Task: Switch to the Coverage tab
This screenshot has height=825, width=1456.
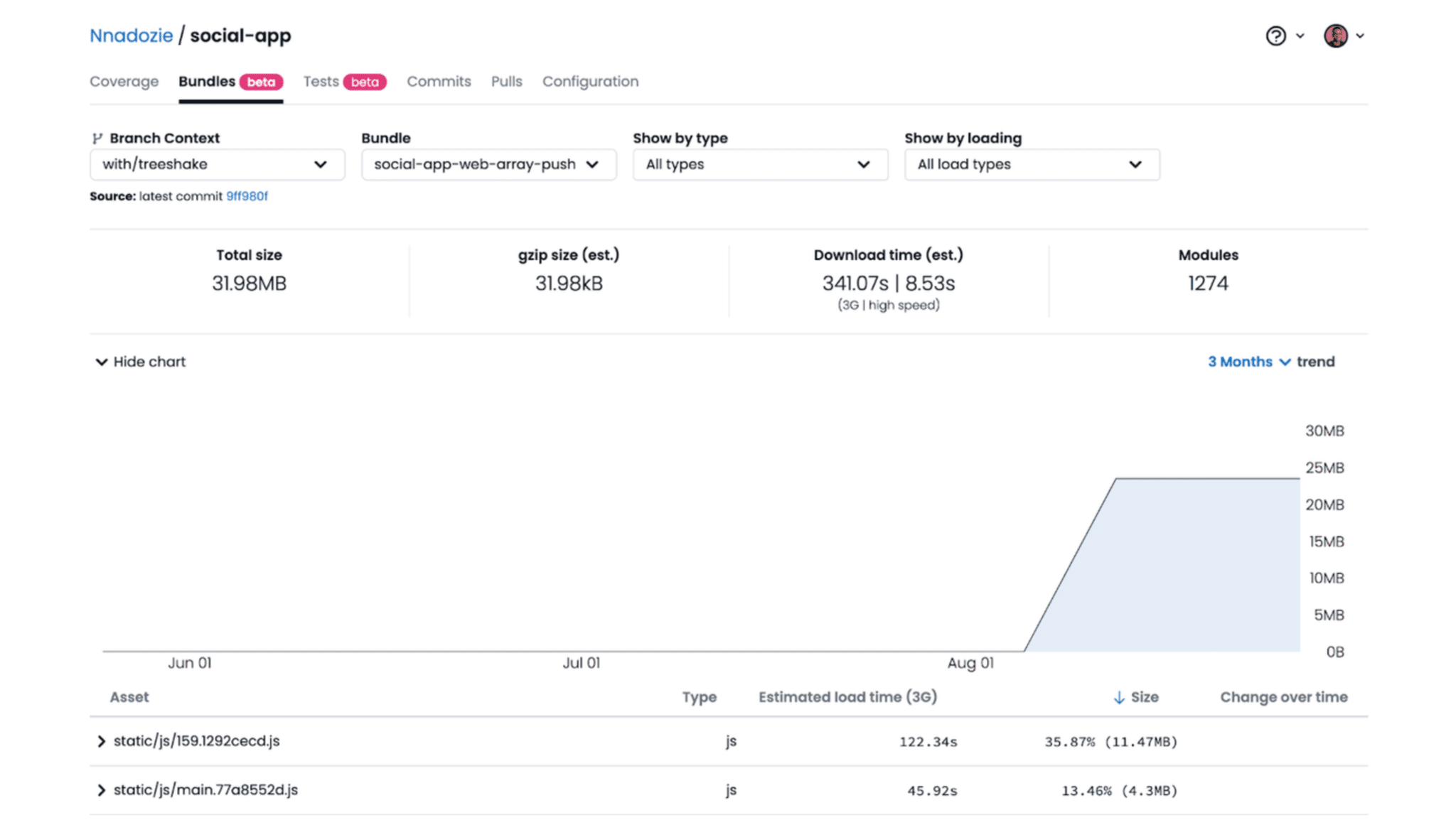Action: click(124, 81)
